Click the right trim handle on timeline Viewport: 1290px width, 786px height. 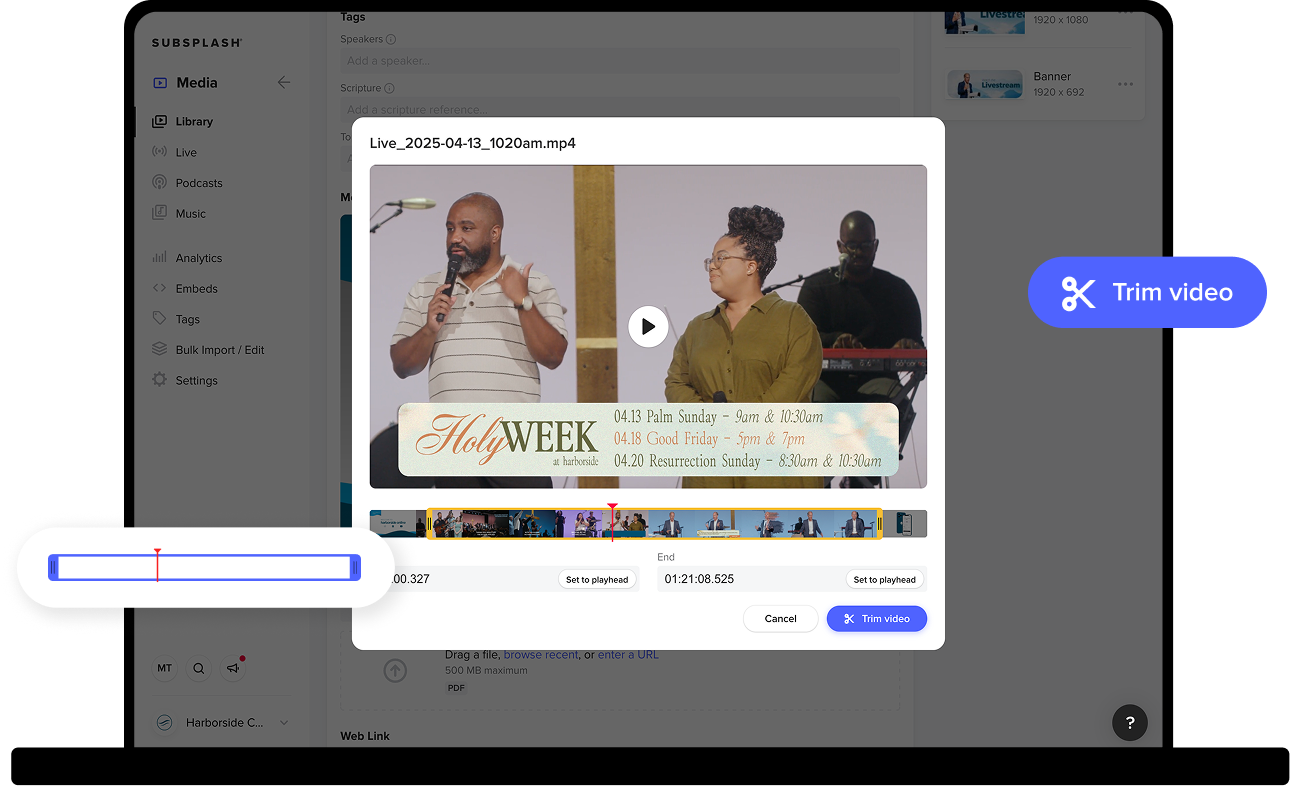[880, 524]
